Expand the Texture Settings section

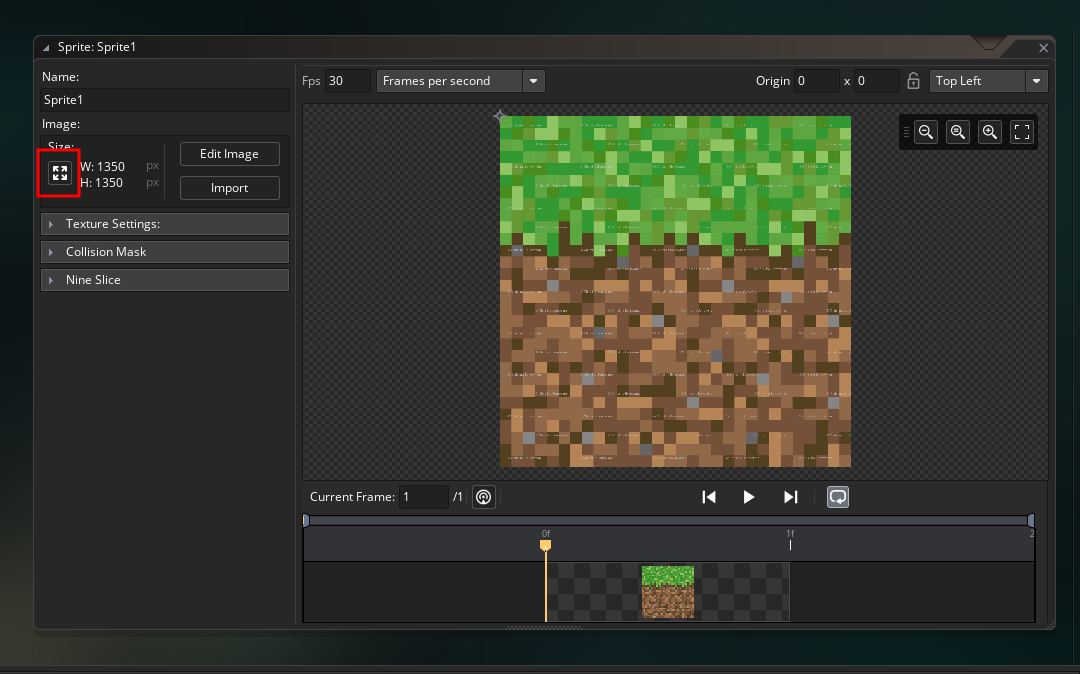tap(165, 224)
